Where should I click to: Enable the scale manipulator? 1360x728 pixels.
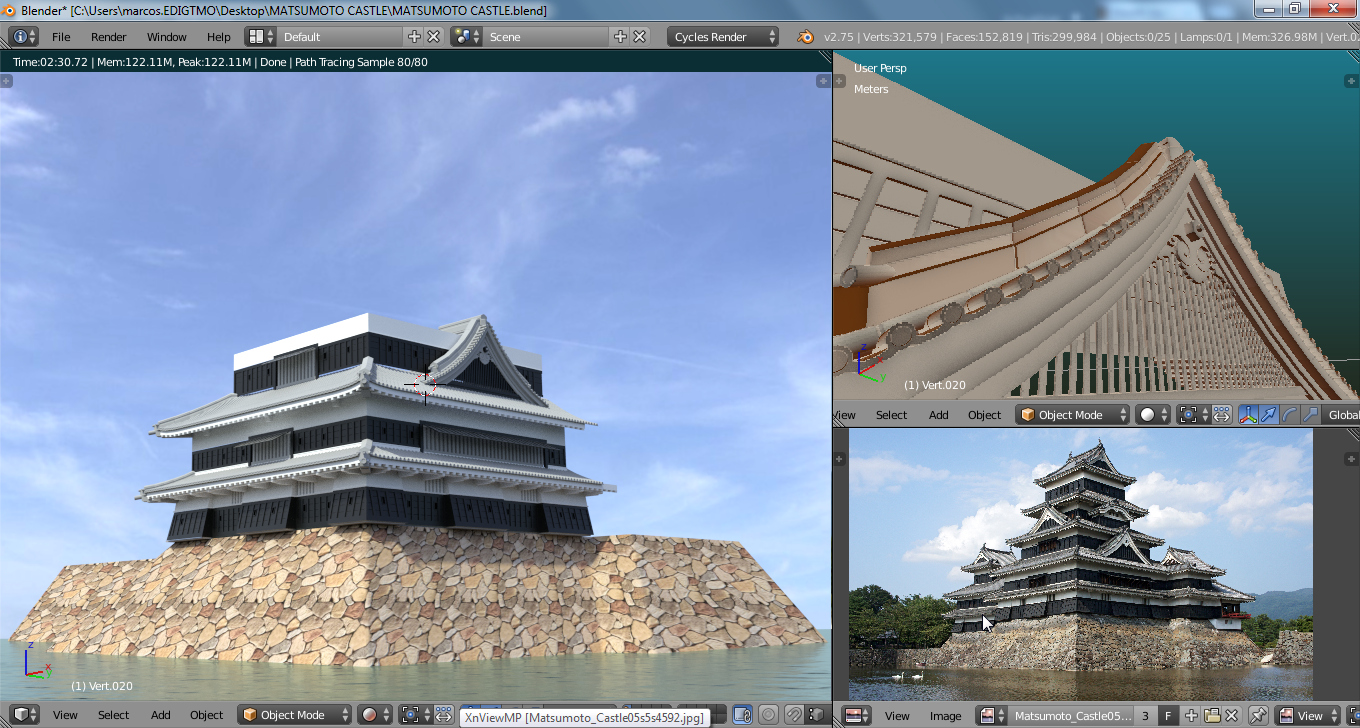[x=1310, y=415]
